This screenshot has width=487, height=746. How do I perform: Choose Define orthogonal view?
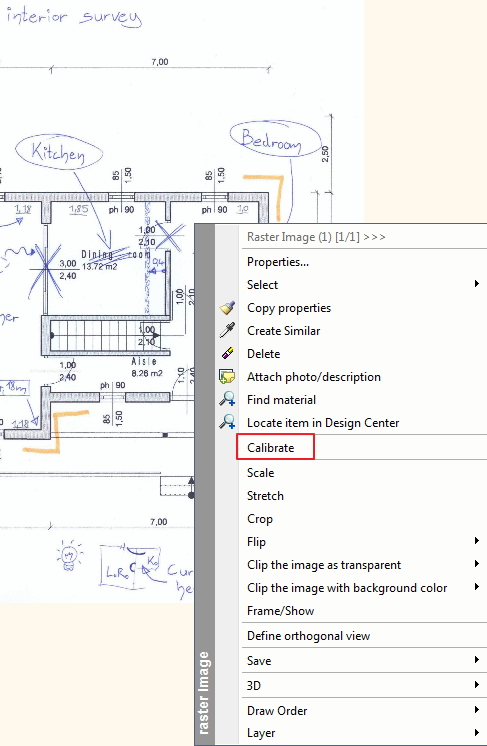coord(309,636)
